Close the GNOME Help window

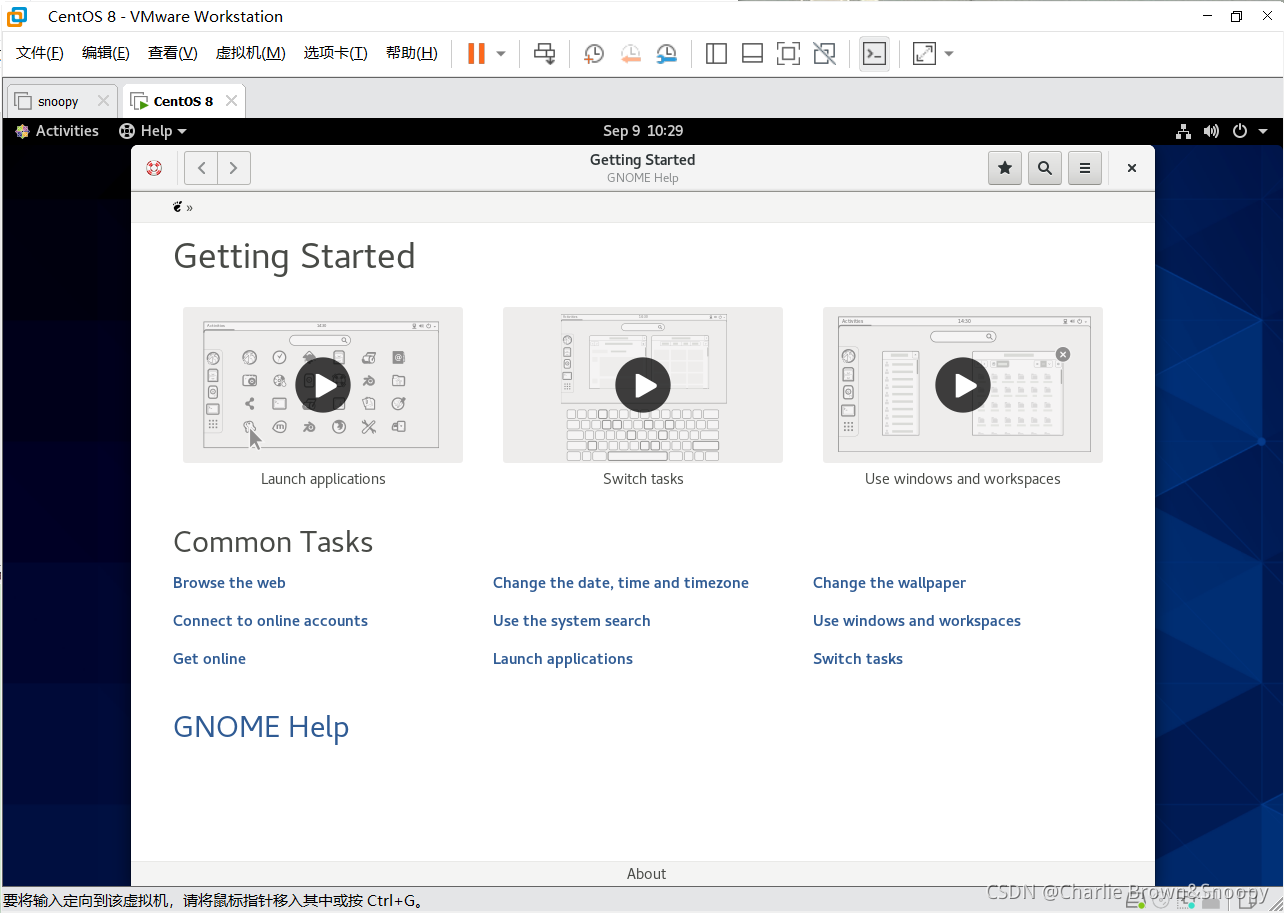click(1132, 168)
